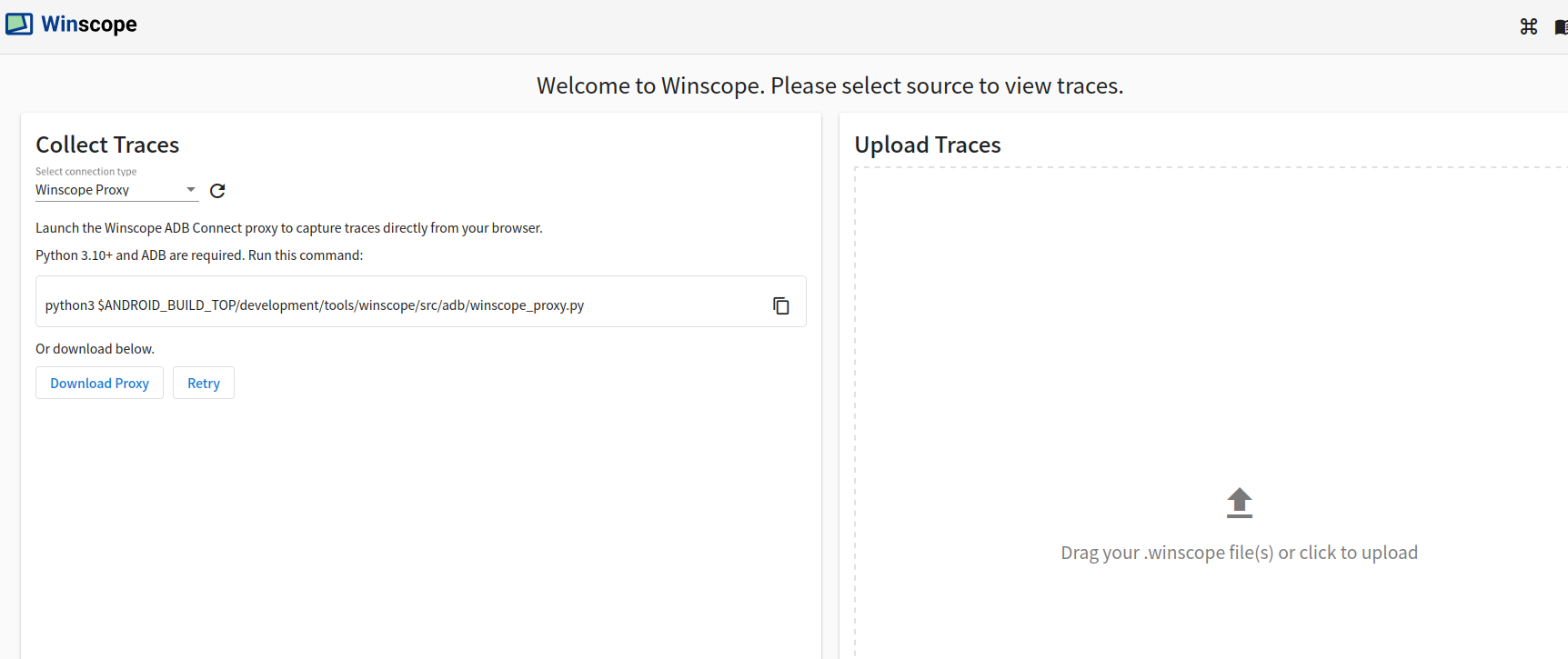The height and width of the screenshot is (659, 1568).
Task: Click the Collect Traces heading
Action: 107,145
